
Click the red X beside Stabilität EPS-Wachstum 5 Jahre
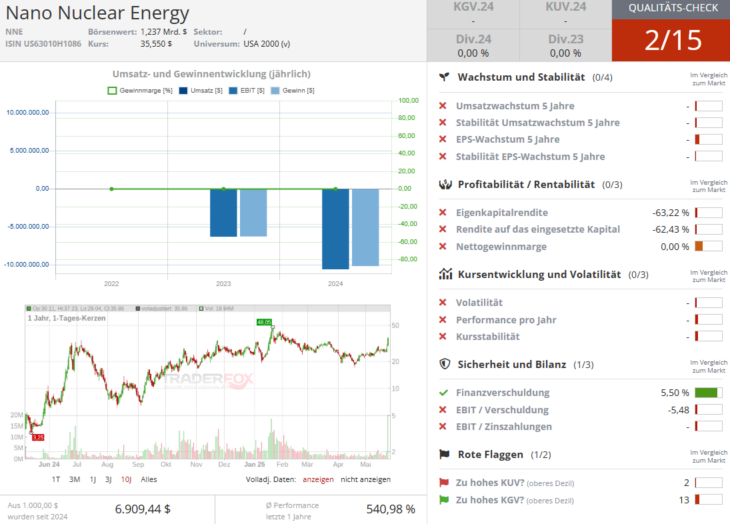click(443, 156)
